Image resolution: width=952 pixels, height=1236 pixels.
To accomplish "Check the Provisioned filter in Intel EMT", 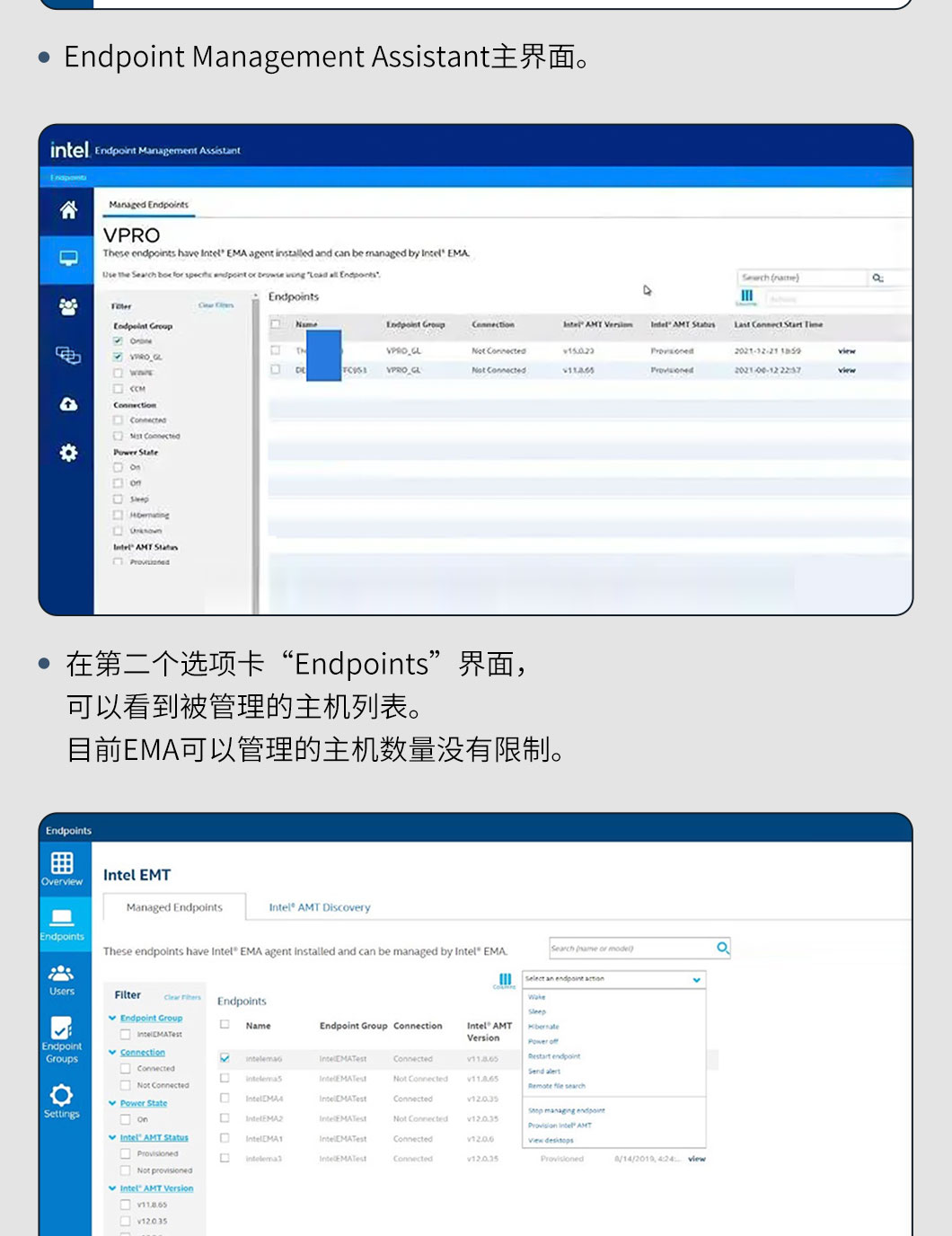I will click(x=126, y=1153).
